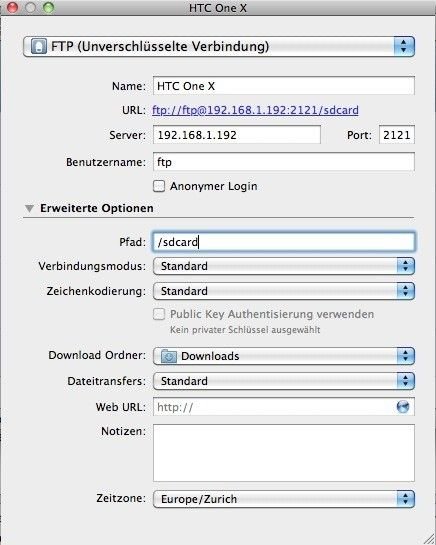This screenshot has height=545, width=436.
Task: Click the Downloads folder icon
Action: pyautogui.click(x=169, y=356)
